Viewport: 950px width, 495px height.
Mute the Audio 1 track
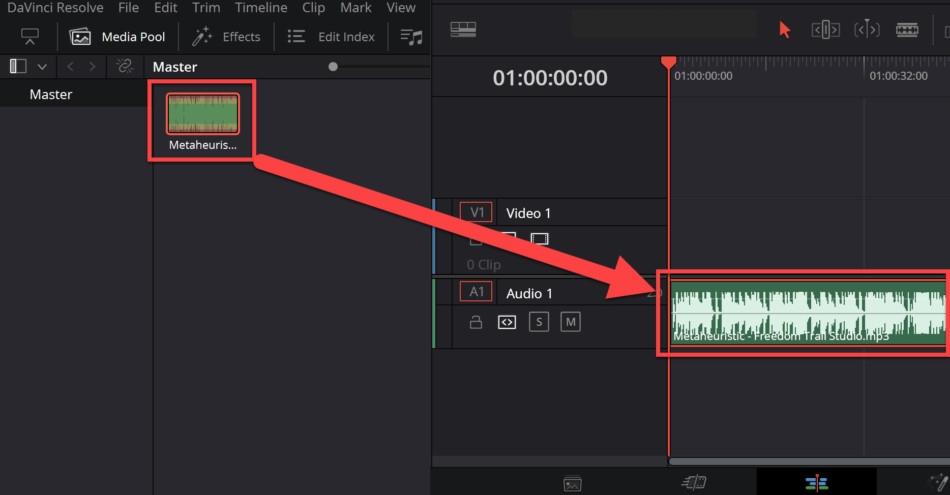coord(570,322)
